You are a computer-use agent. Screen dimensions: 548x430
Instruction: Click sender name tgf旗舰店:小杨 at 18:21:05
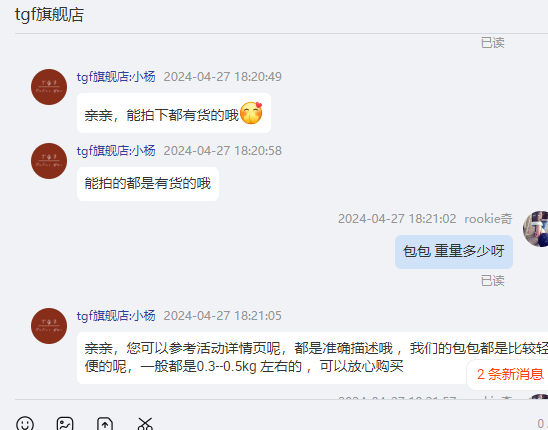click(116, 316)
